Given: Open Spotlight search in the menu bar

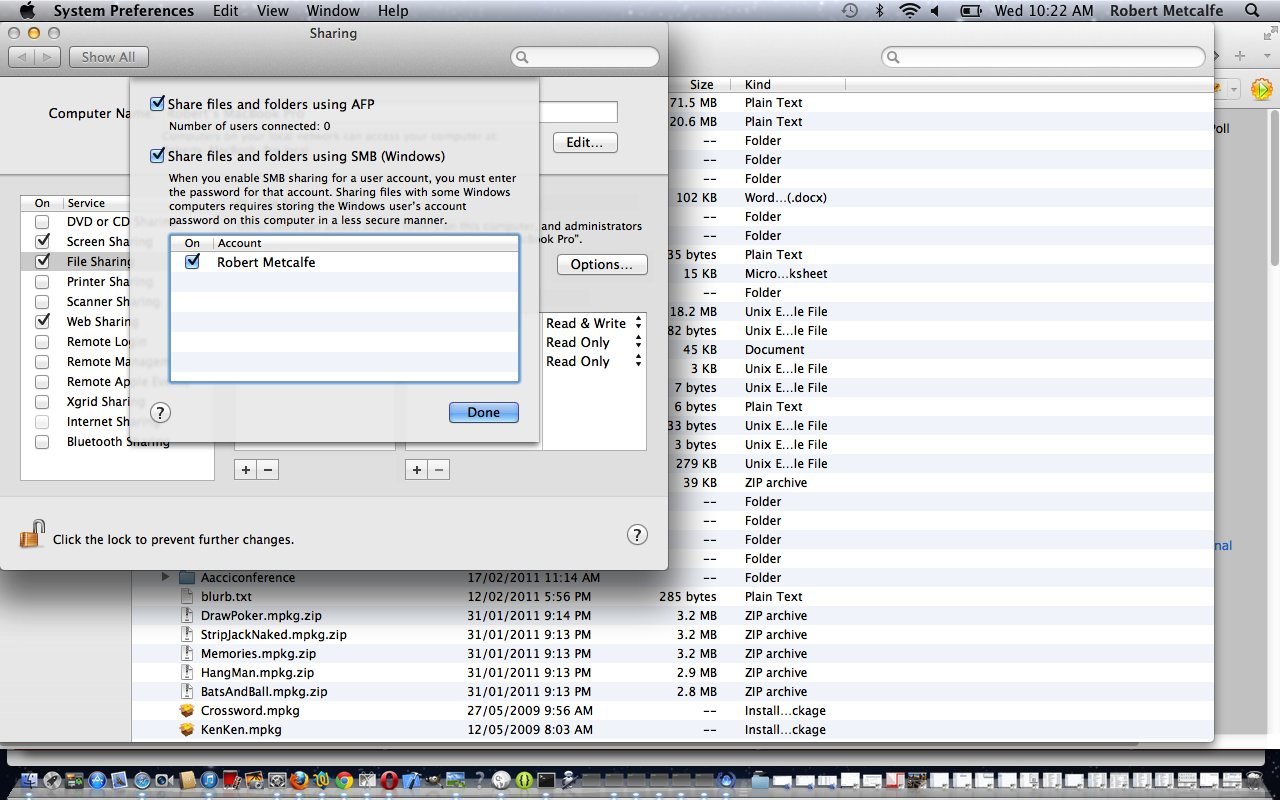Looking at the screenshot, I should click(1252, 11).
